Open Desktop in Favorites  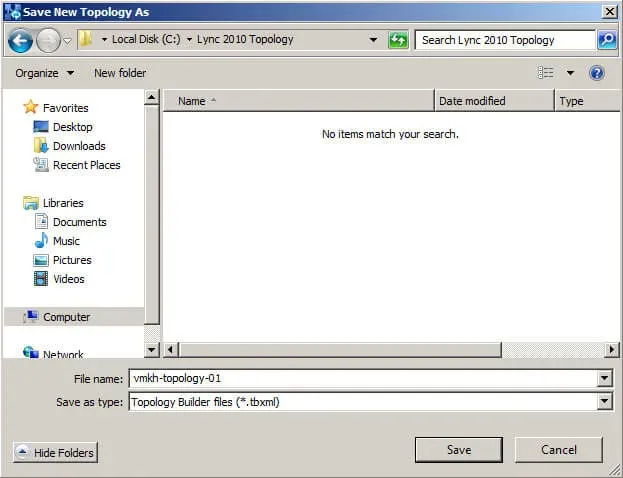click(73, 127)
